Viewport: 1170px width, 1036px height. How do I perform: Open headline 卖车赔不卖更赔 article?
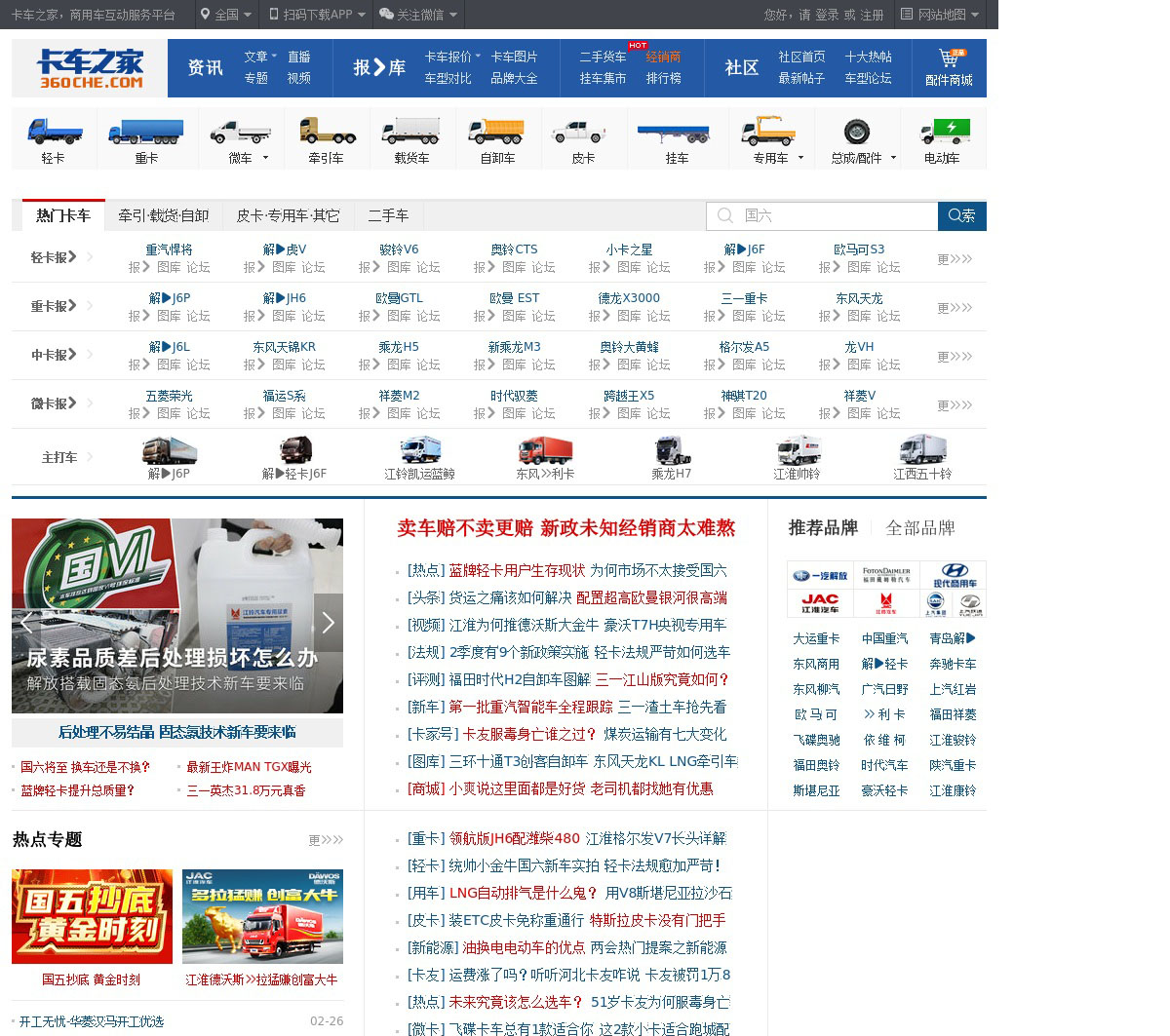point(565,528)
